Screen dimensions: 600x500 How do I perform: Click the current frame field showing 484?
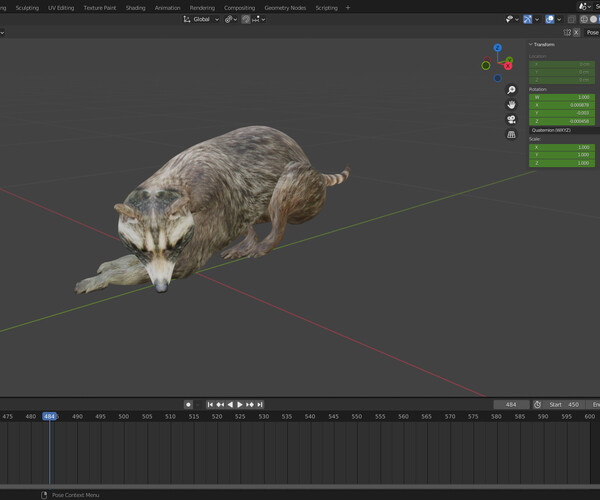click(511, 405)
